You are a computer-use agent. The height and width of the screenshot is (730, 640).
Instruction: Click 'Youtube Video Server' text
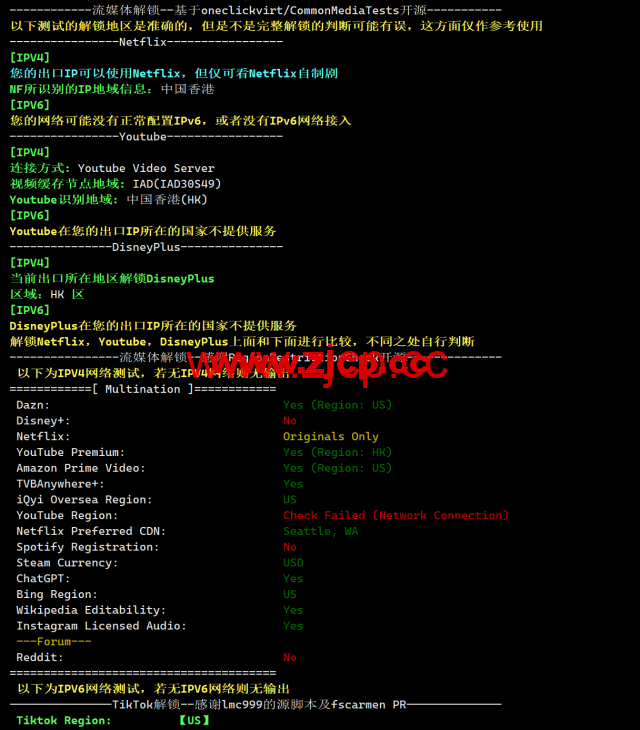[x=146, y=168]
